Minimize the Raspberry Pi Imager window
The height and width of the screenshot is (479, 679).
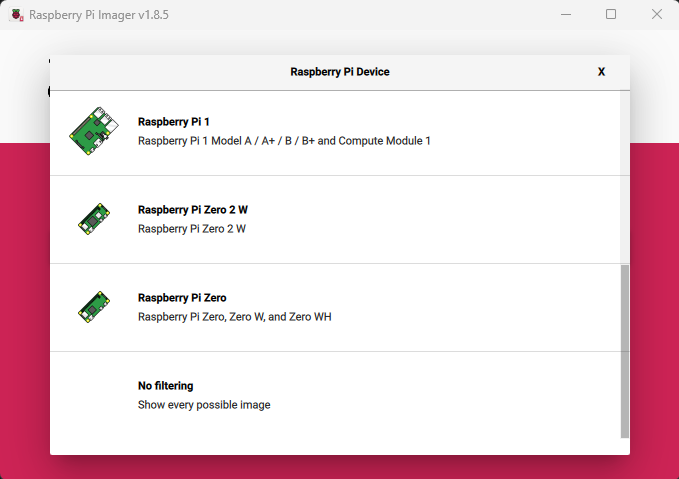pos(566,15)
